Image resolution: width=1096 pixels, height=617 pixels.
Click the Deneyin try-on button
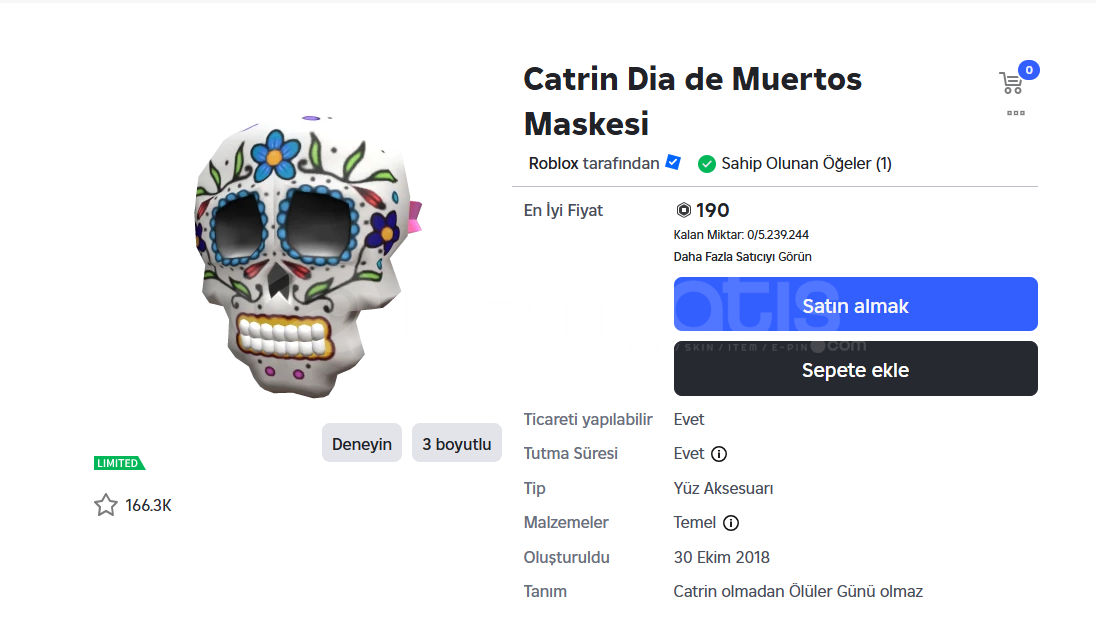(x=362, y=443)
